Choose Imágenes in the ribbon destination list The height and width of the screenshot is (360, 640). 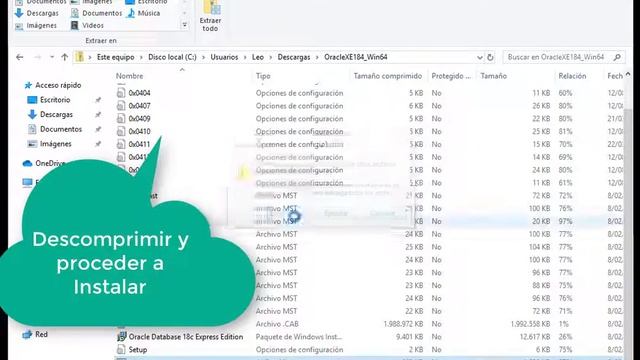[x=36, y=25]
